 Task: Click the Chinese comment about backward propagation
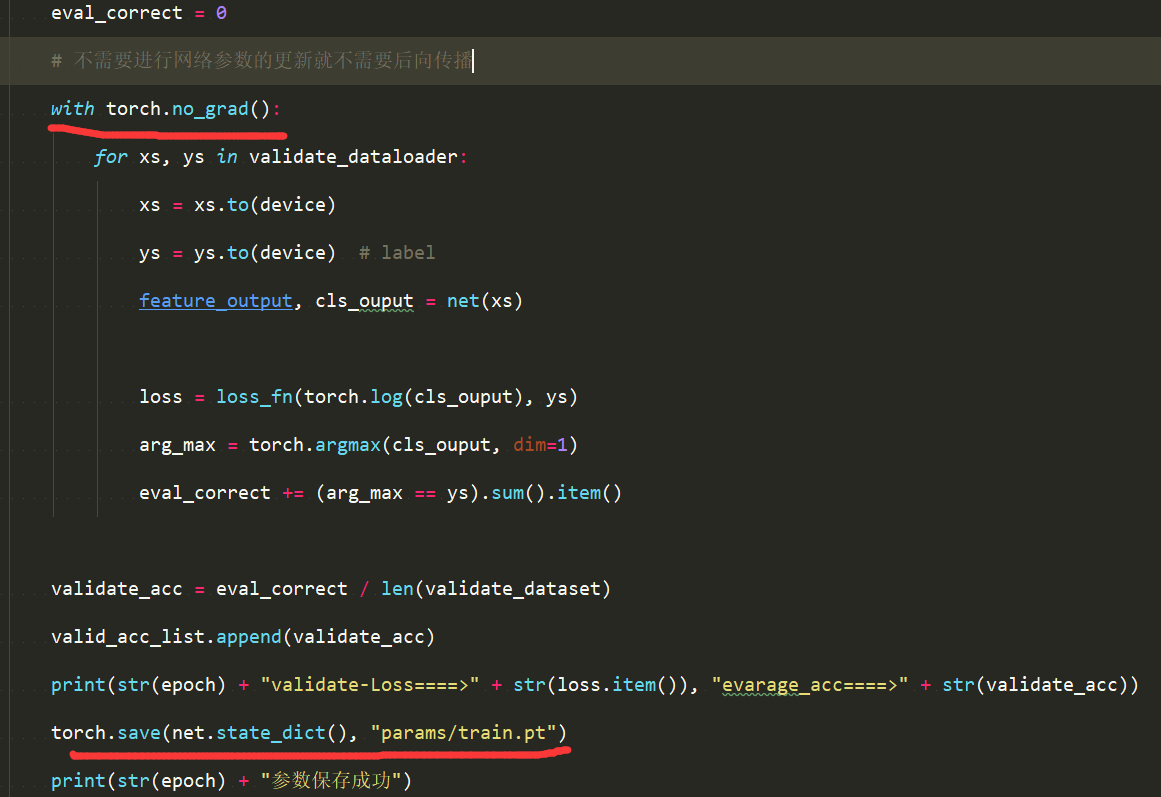tap(260, 60)
